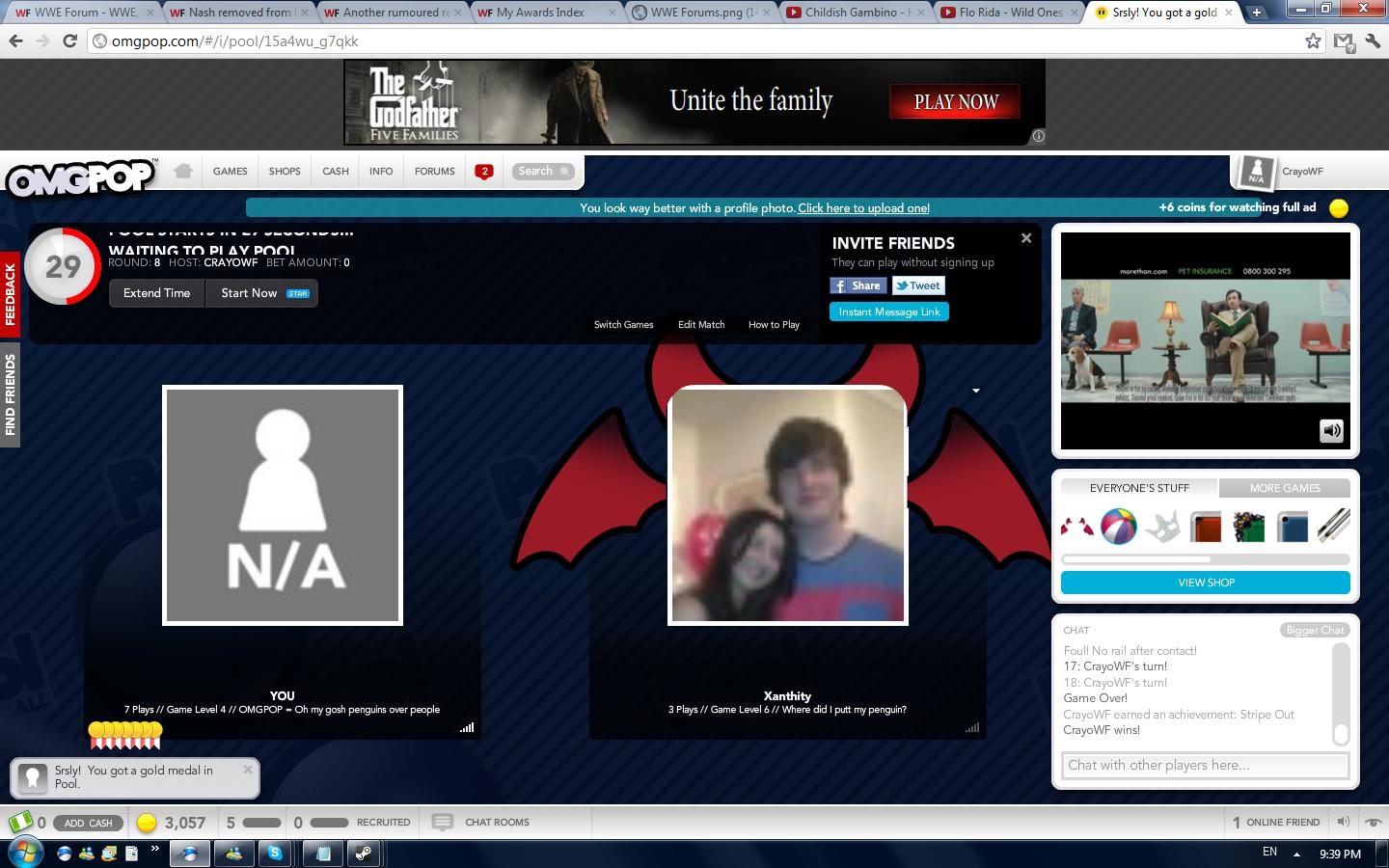Screen dimensions: 1389x868
Task: Select the green flowered pool table item
Action: coord(1249,527)
